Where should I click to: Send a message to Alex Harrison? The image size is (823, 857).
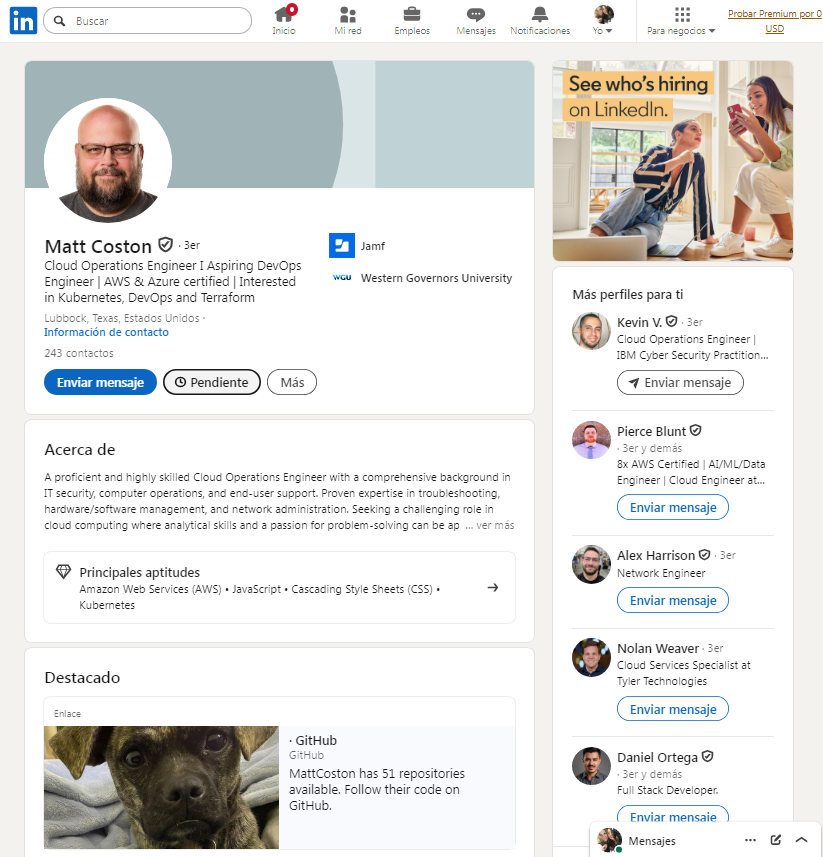tap(673, 600)
